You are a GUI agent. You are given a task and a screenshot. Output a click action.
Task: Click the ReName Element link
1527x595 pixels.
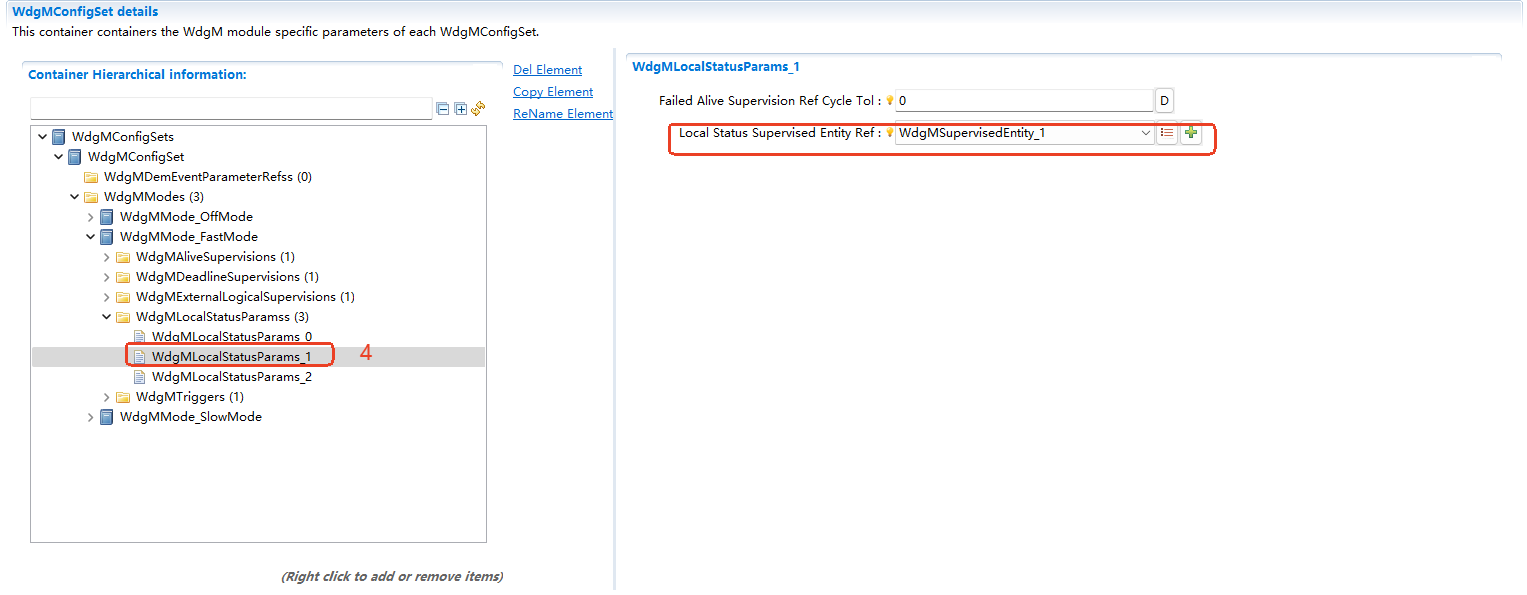[x=562, y=114]
